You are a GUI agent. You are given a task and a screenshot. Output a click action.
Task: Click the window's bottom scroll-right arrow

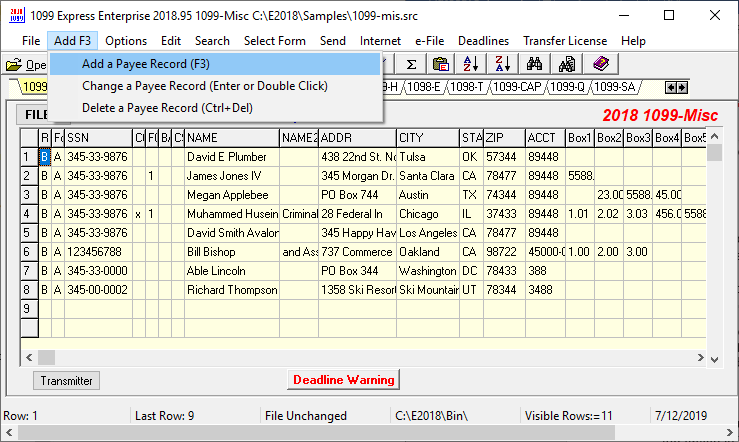click(x=730, y=432)
